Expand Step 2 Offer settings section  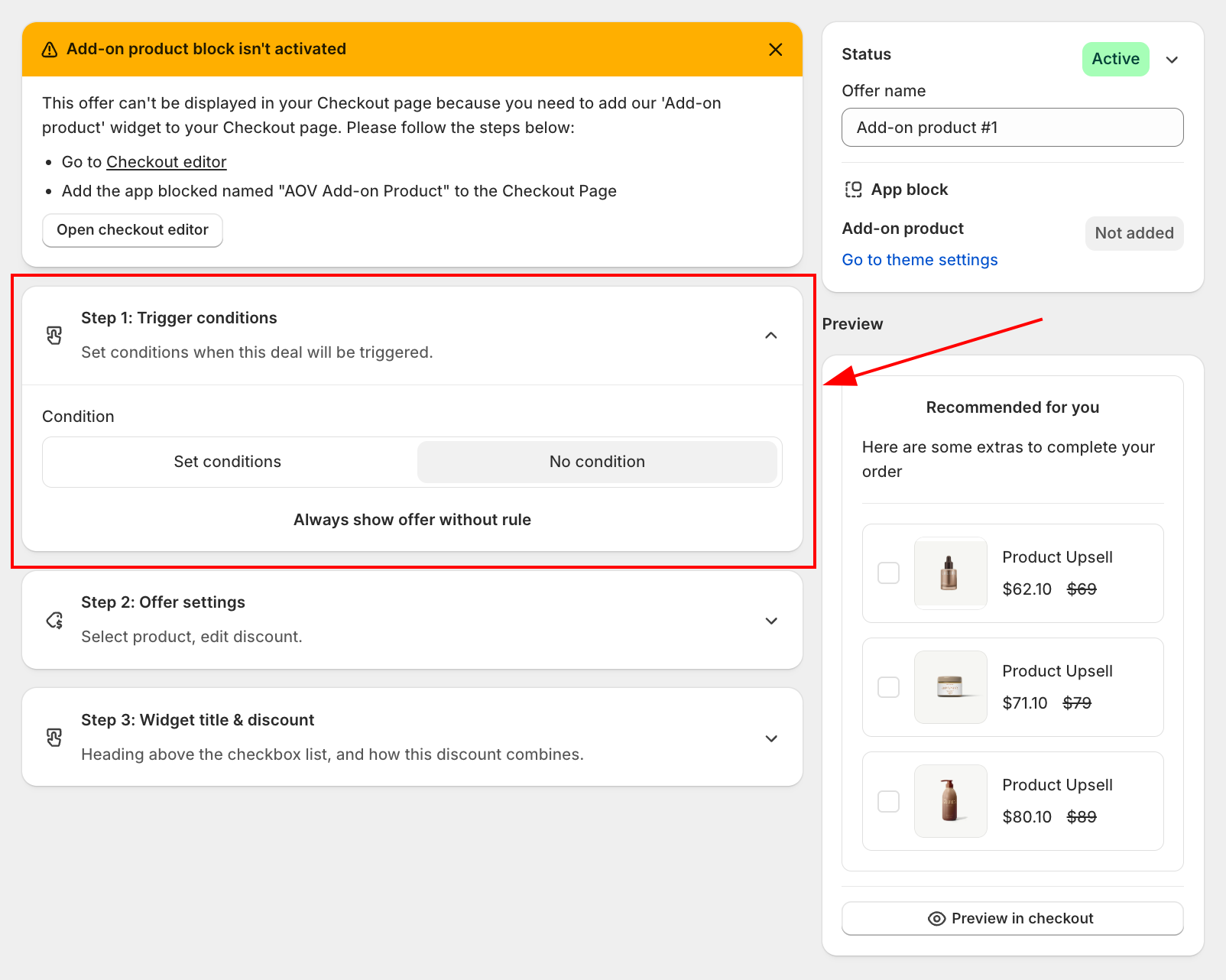pos(771,621)
